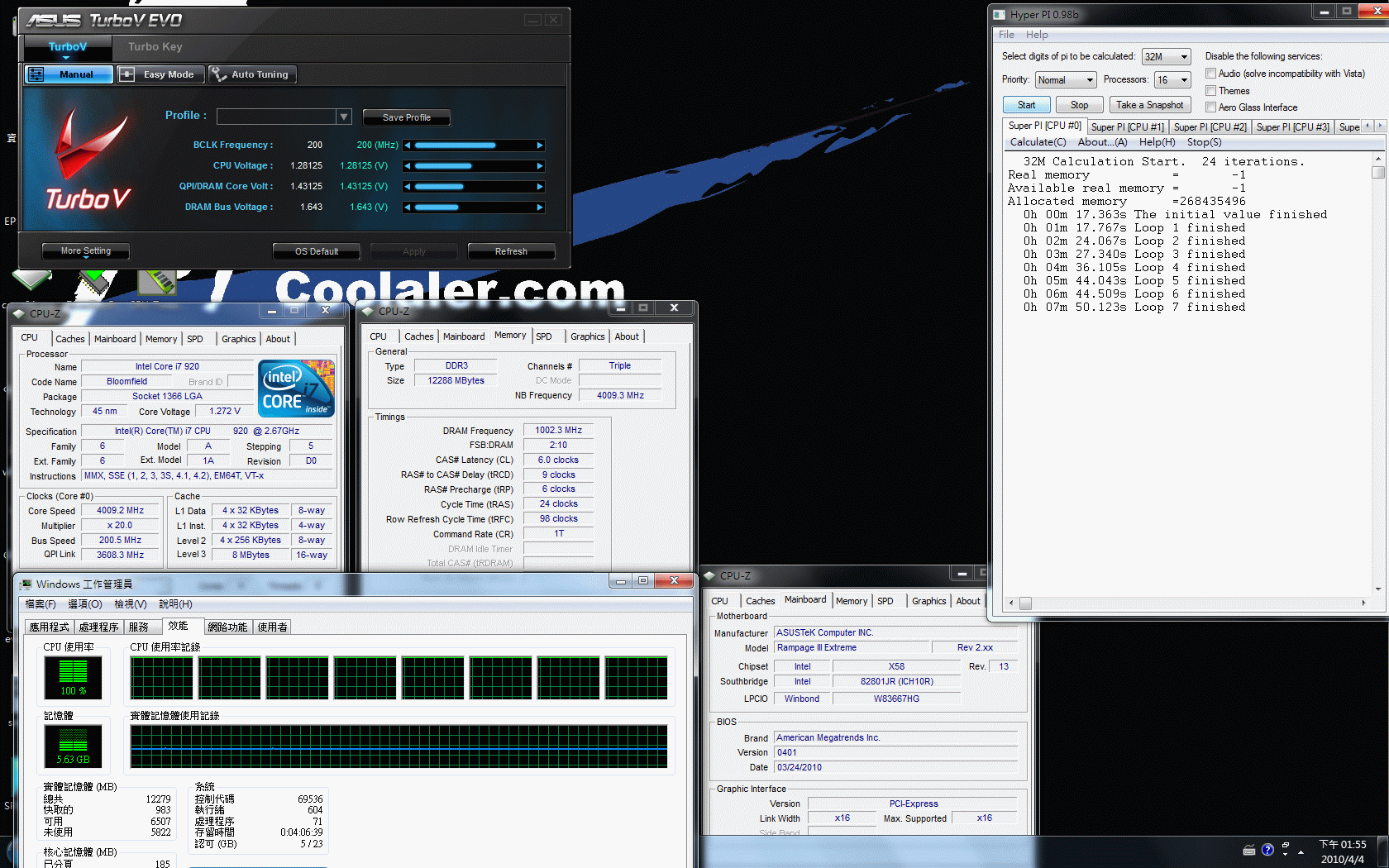
Task: Click Take a Snapshot button
Action: tap(1149, 105)
